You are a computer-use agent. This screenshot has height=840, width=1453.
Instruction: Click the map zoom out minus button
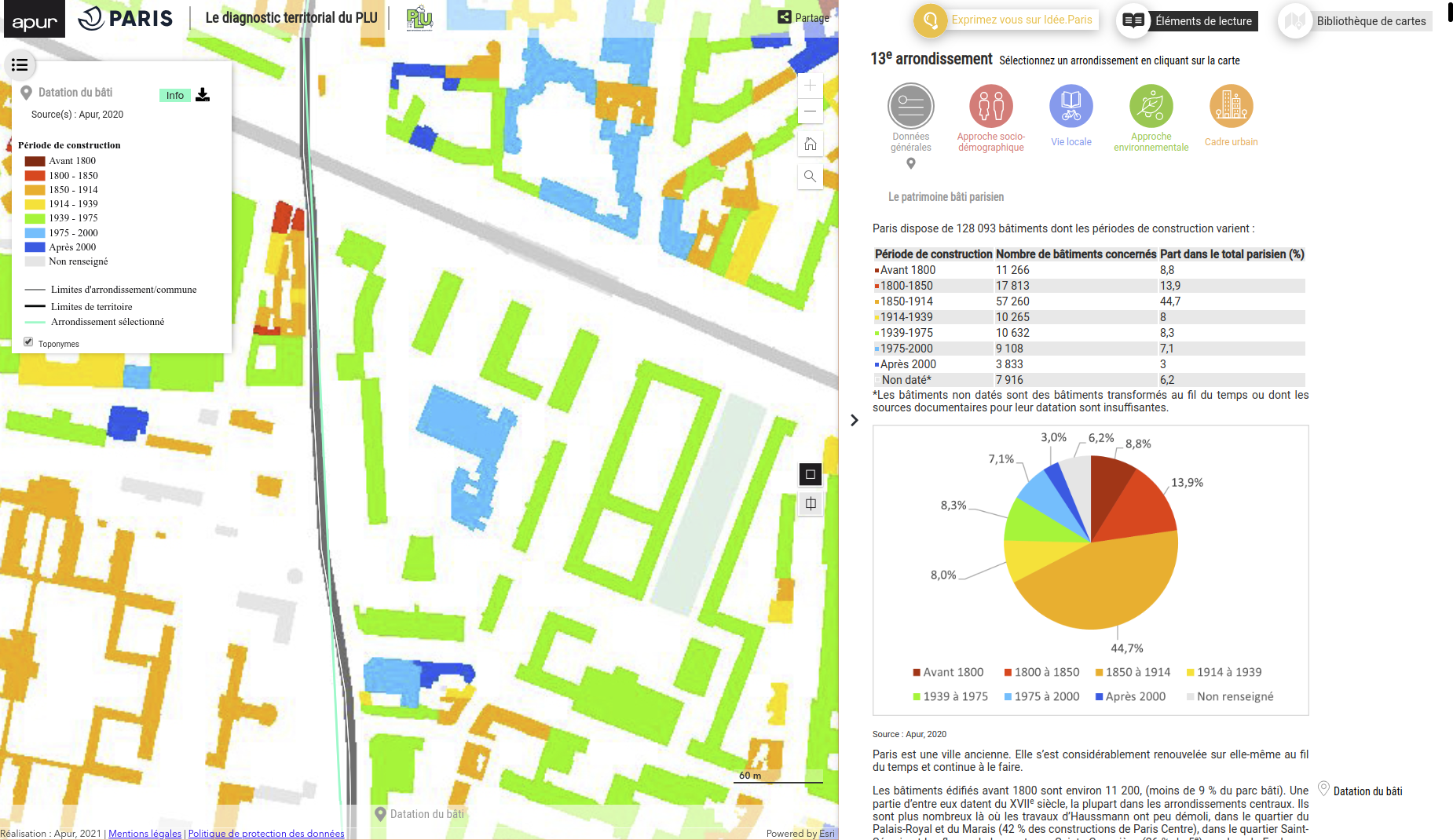click(x=810, y=111)
